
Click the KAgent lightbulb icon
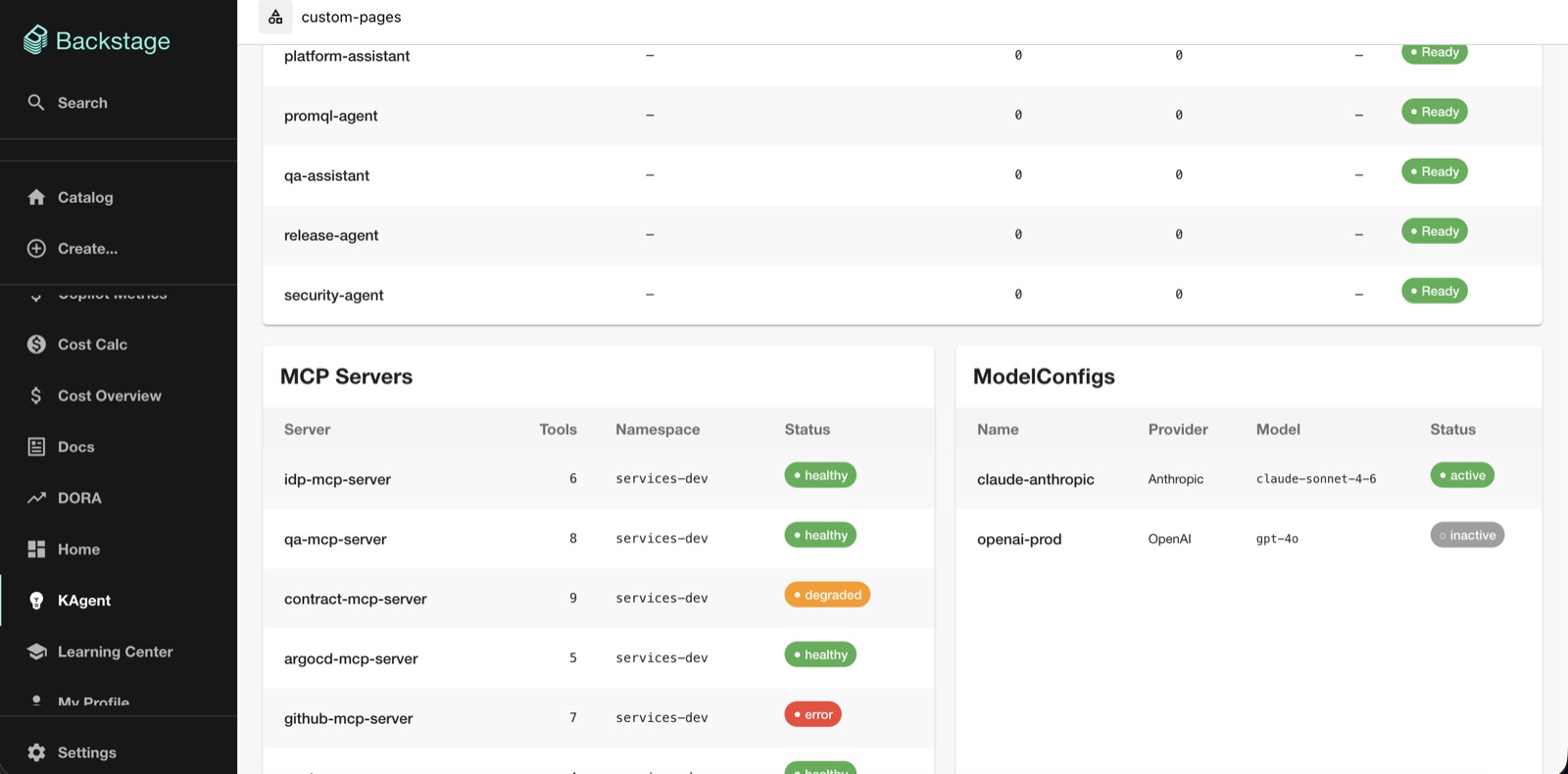(x=36, y=601)
